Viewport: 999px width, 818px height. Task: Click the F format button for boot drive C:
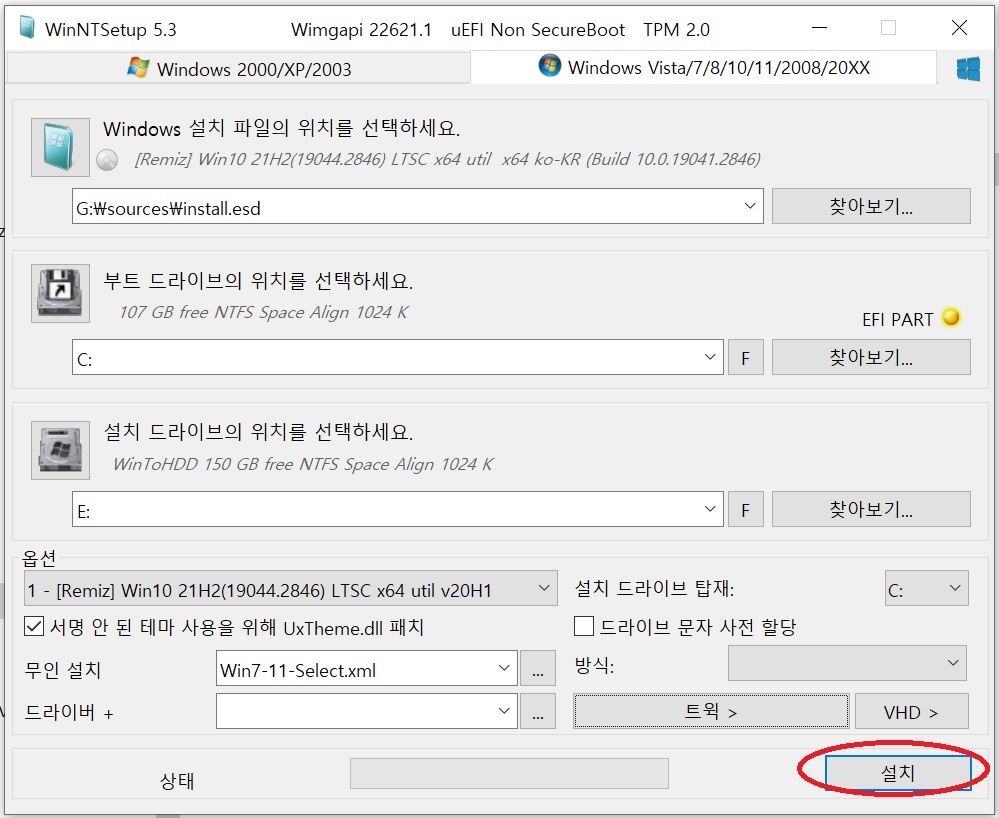(x=745, y=357)
